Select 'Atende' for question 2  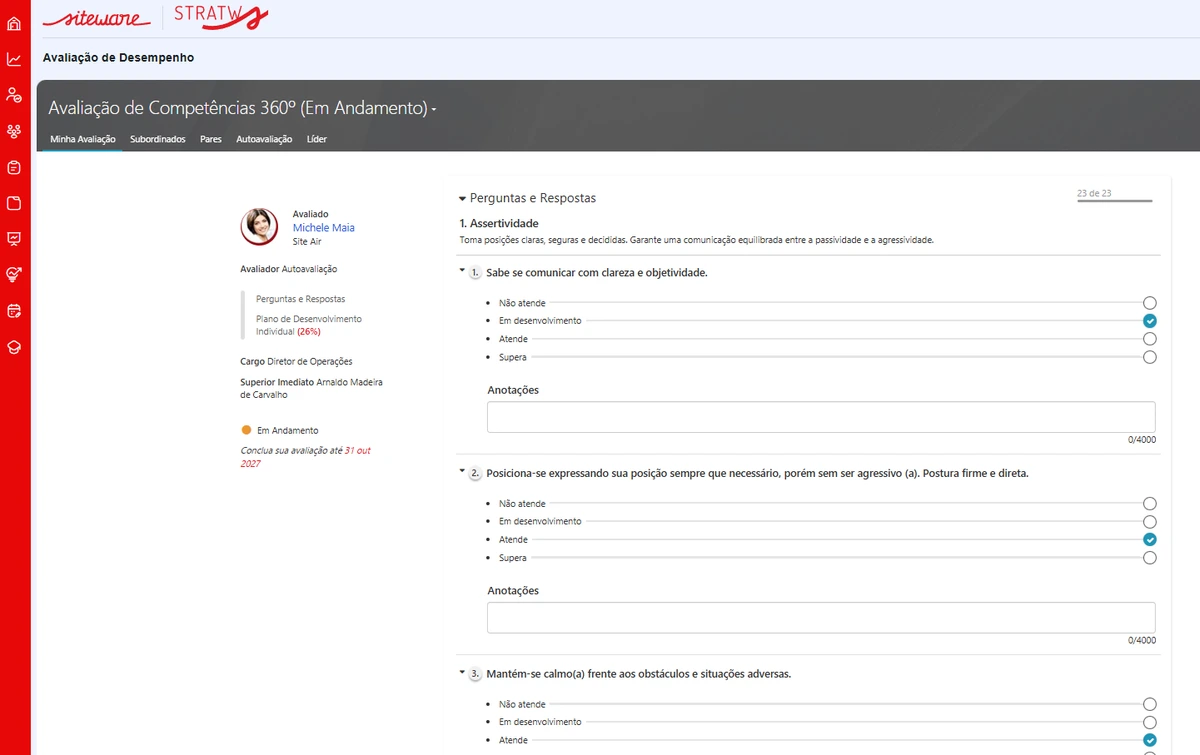(x=1150, y=540)
